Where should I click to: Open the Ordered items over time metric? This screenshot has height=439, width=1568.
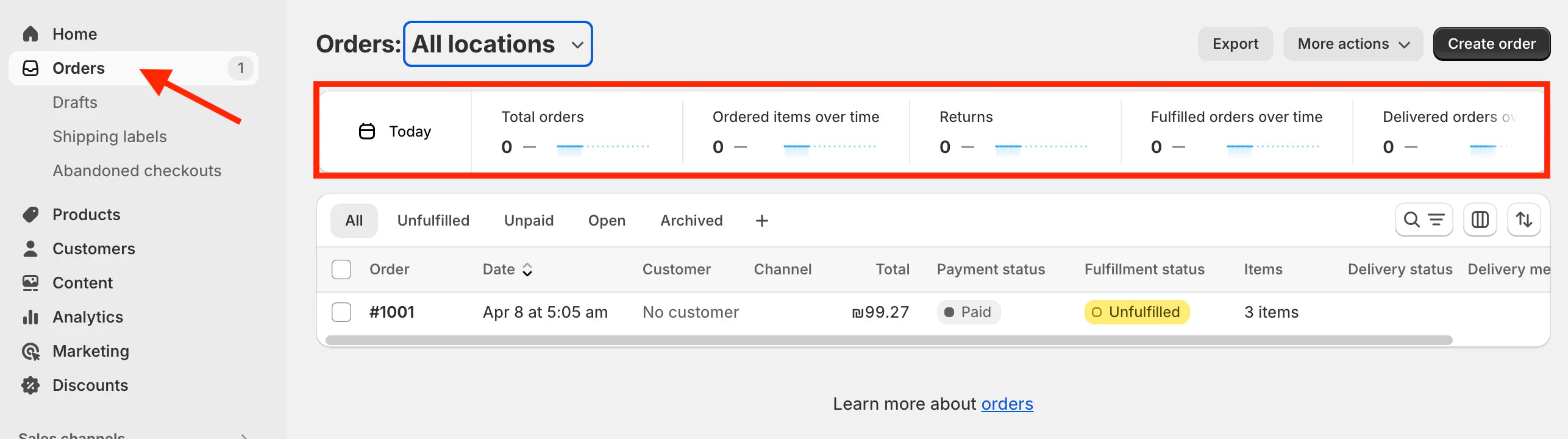point(796,131)
